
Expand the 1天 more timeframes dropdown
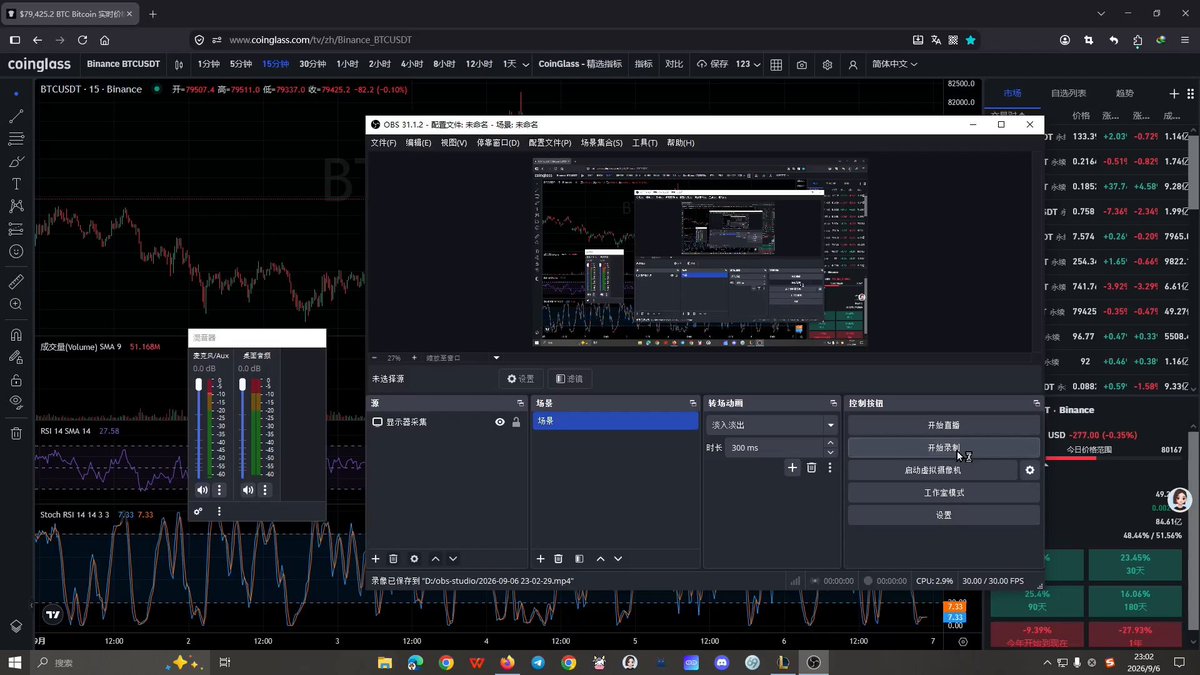tap(525, 64)
